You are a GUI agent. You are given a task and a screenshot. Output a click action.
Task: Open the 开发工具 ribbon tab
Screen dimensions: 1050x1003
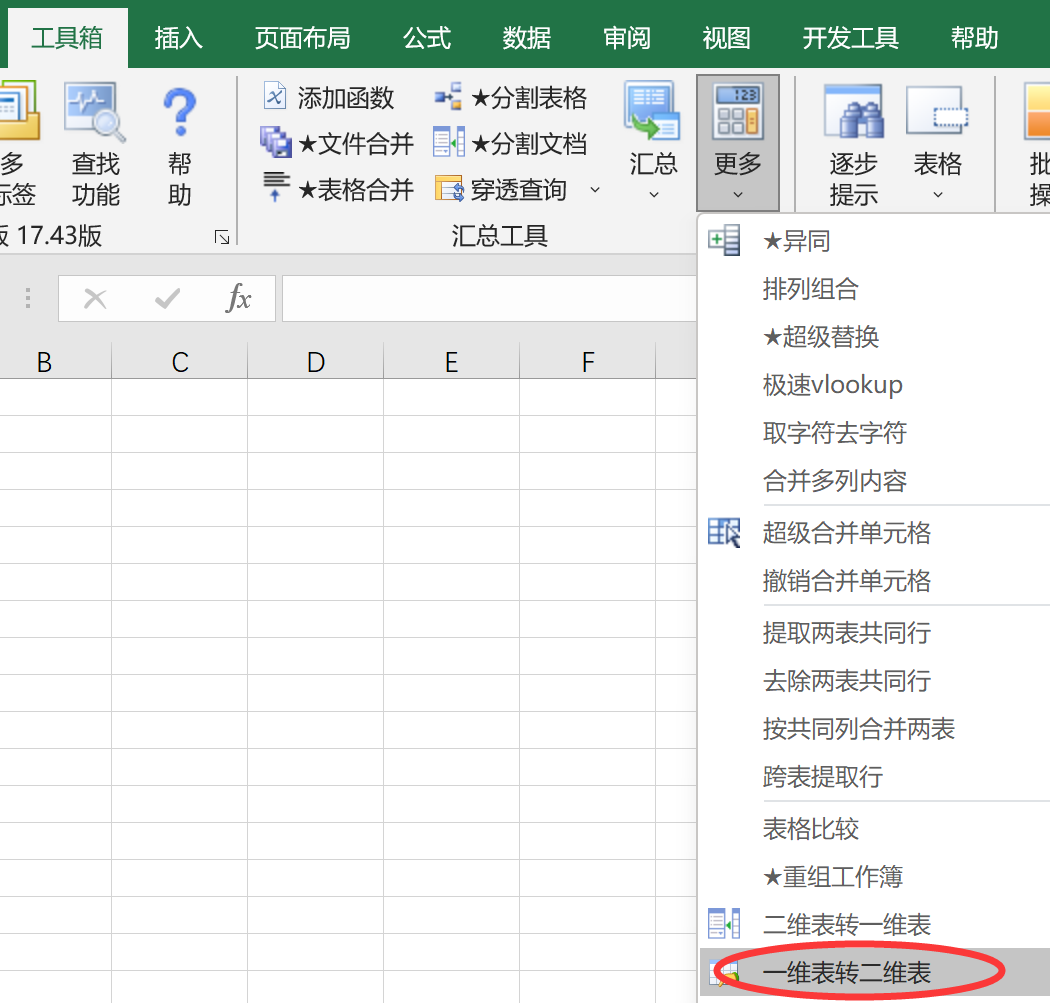850,38
